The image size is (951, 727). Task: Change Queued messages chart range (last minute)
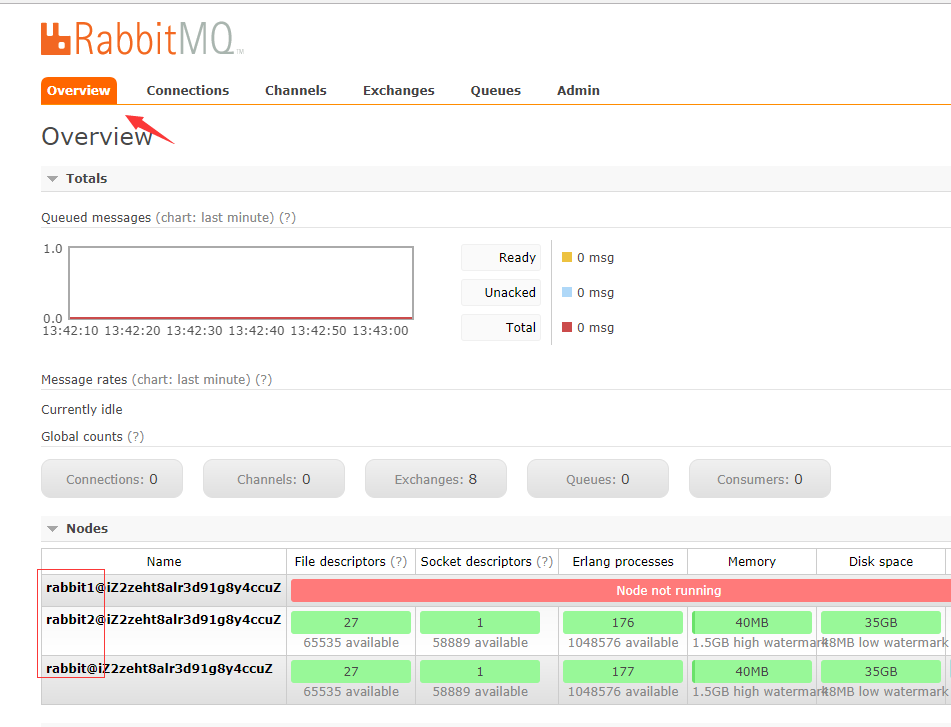[x=215, y=218]
